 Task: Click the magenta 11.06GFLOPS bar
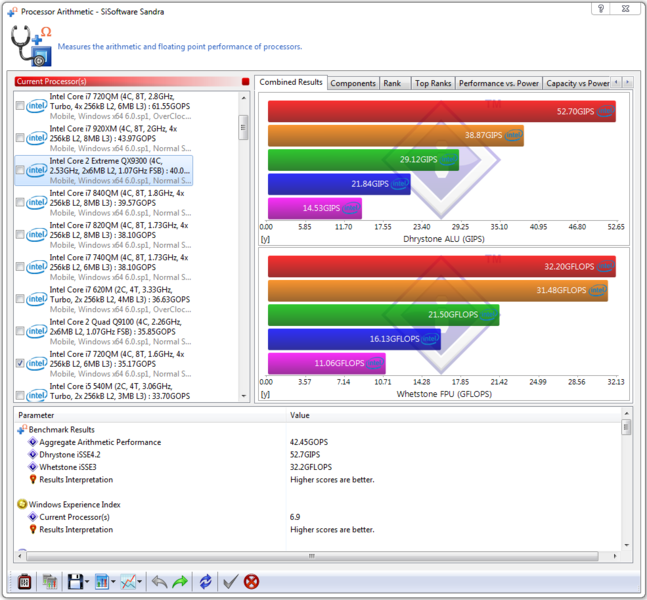click(327, 363)
